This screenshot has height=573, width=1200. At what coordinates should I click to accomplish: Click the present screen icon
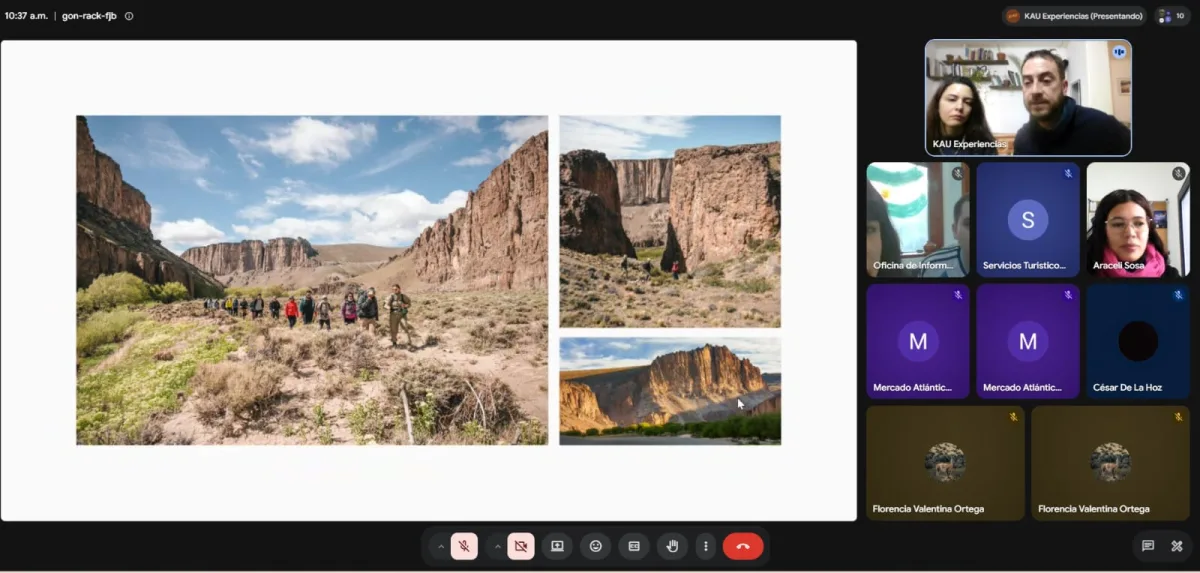557,546
